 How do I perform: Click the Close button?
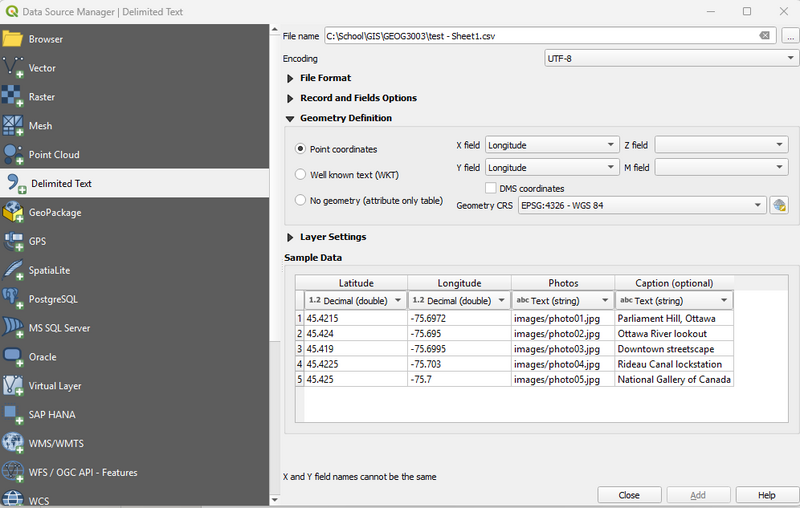(x=629, y=495)
